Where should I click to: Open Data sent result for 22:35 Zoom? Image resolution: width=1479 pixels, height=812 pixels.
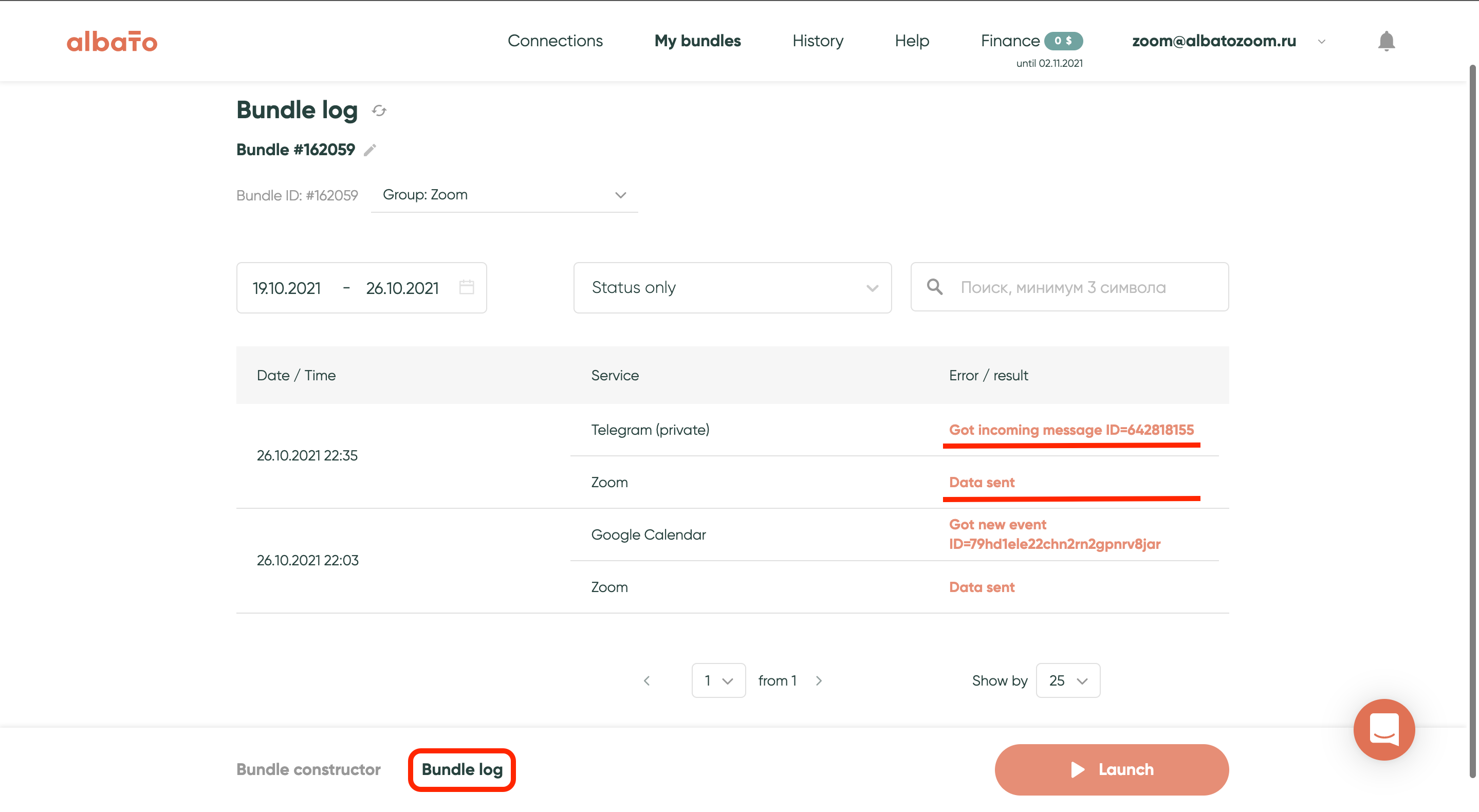[x=982, y=483]
